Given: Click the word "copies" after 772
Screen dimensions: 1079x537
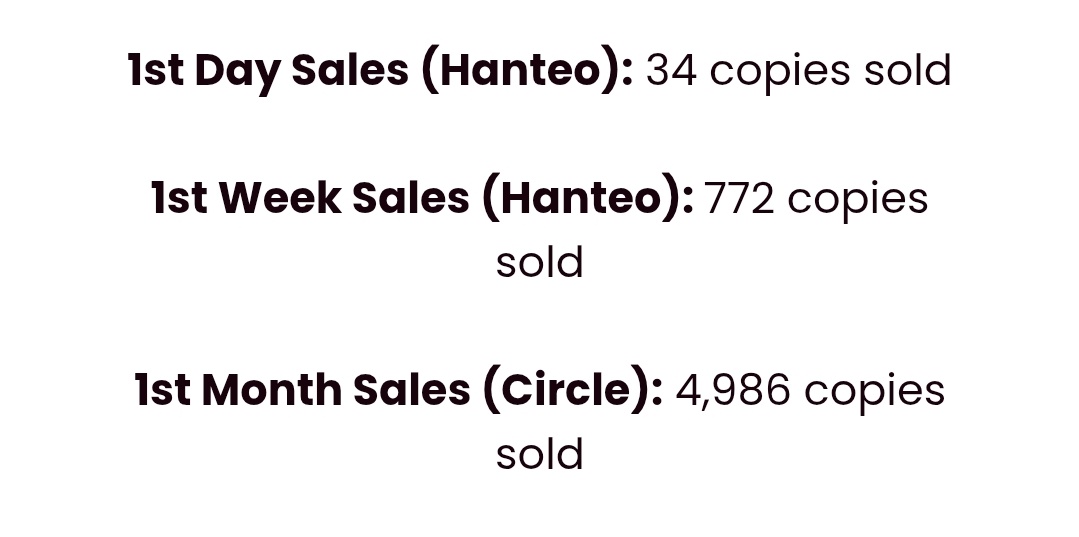Looking at the screenshot, I should pyautogui.click(x=858, y=202).
